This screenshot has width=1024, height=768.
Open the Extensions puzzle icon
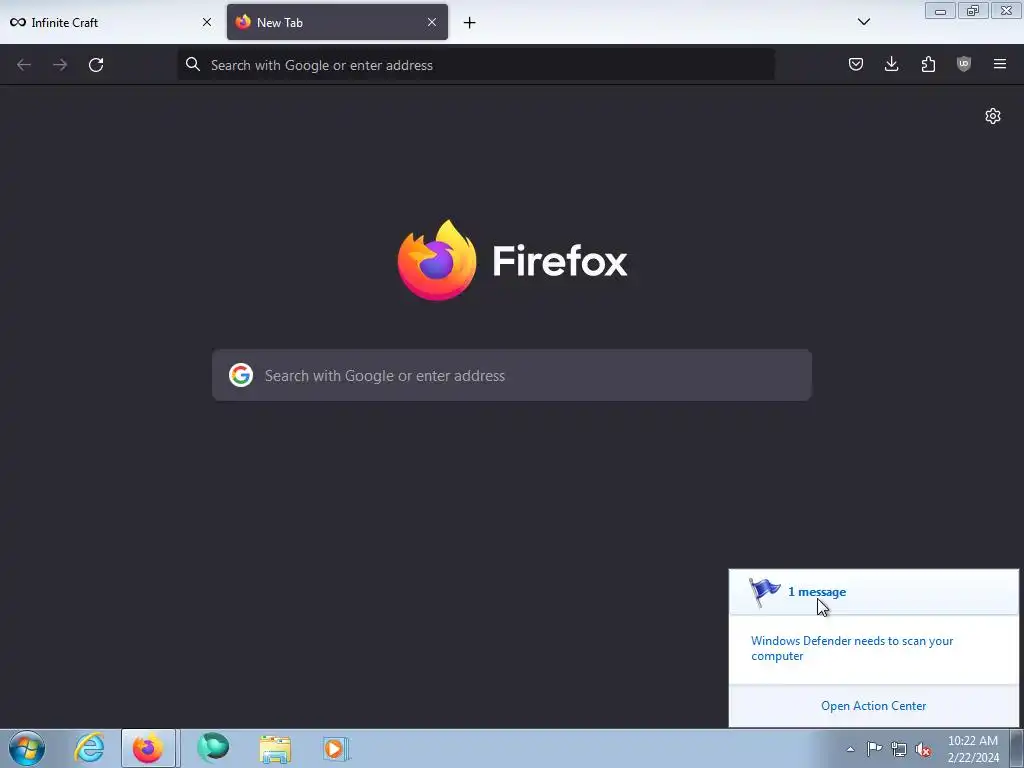coord(928,64)
